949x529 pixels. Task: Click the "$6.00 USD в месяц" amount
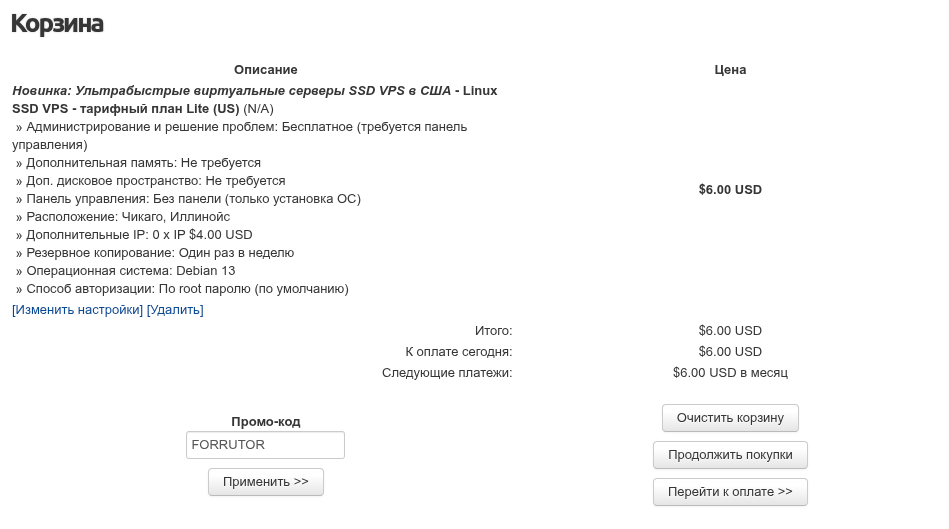click(x=730, y=373)
